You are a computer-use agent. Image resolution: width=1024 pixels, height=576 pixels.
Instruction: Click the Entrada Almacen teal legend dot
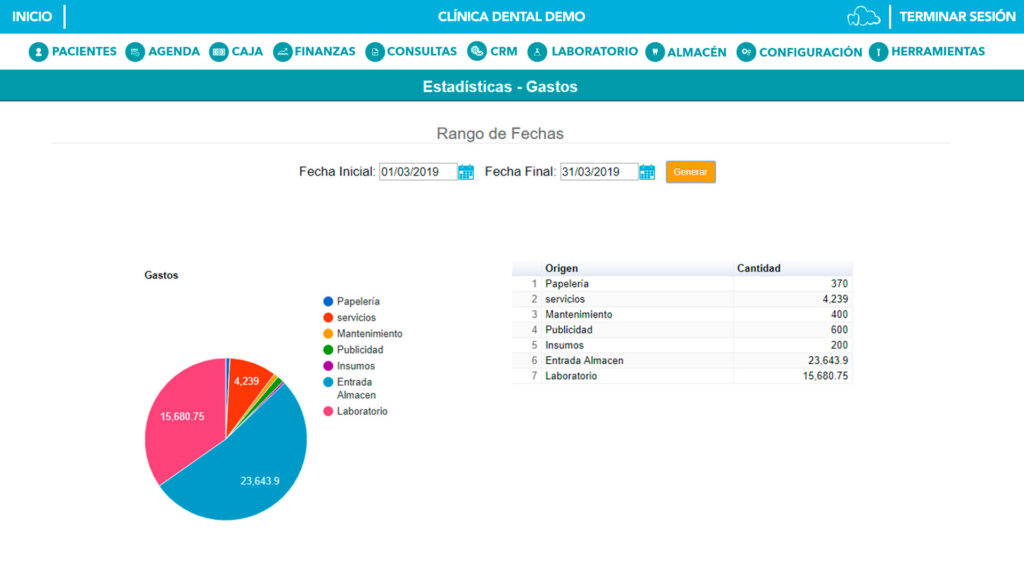pos(328,382)
